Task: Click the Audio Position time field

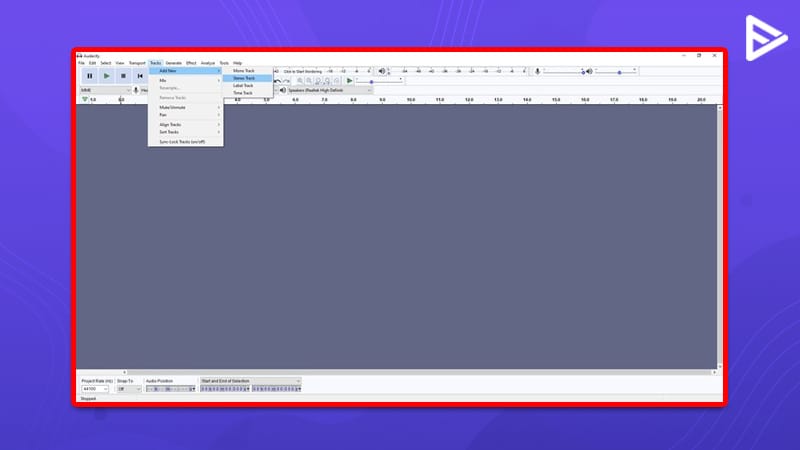Action: tap(170, 389)
